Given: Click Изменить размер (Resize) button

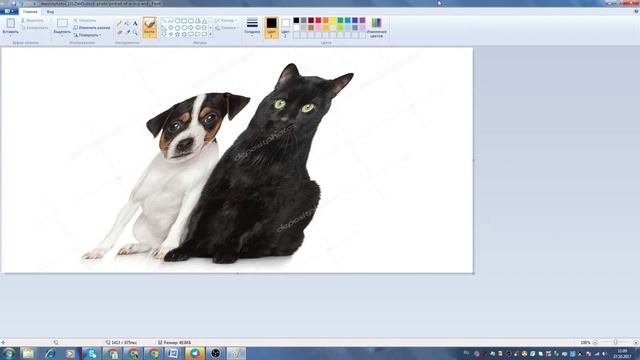Looking at the screenshot, I should pos(92,28).
